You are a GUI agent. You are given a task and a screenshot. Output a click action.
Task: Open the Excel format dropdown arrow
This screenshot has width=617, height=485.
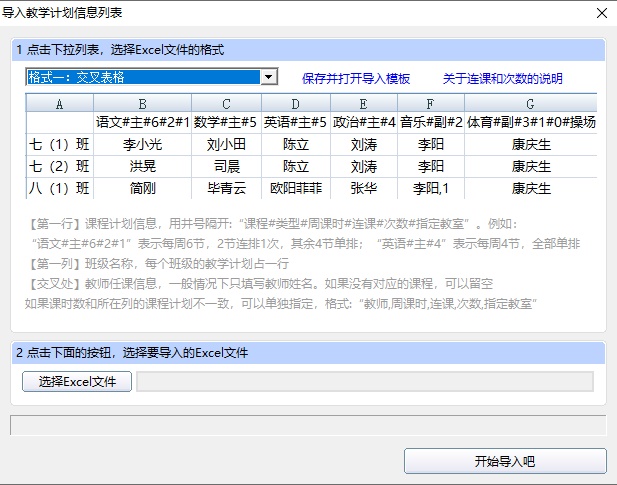point(269,77)
